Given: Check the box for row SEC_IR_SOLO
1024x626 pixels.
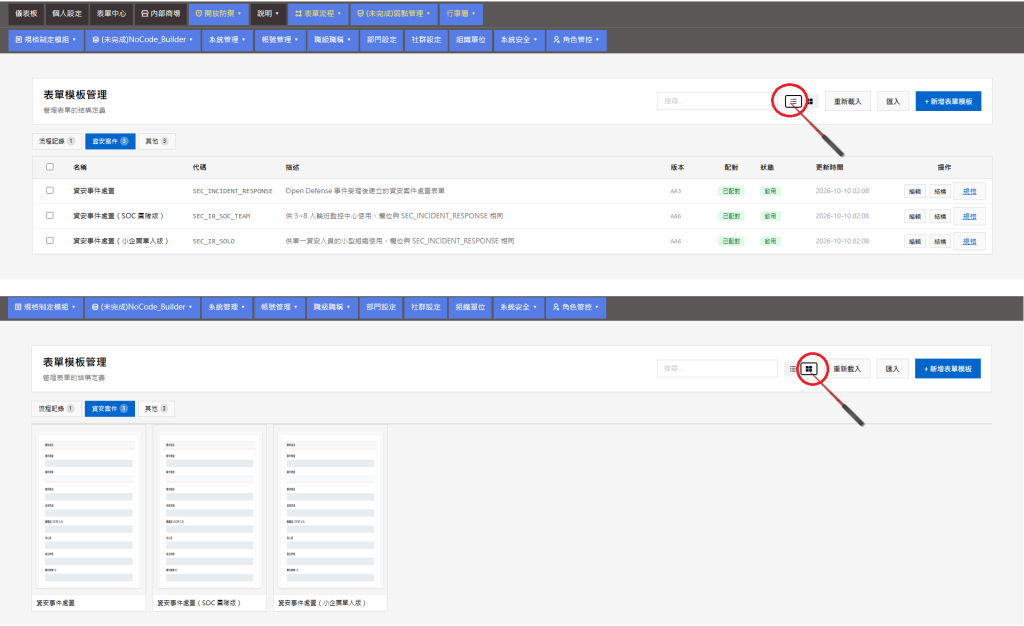Looking at the screenshot, I should pyautogui.click(x=50, y=240).
